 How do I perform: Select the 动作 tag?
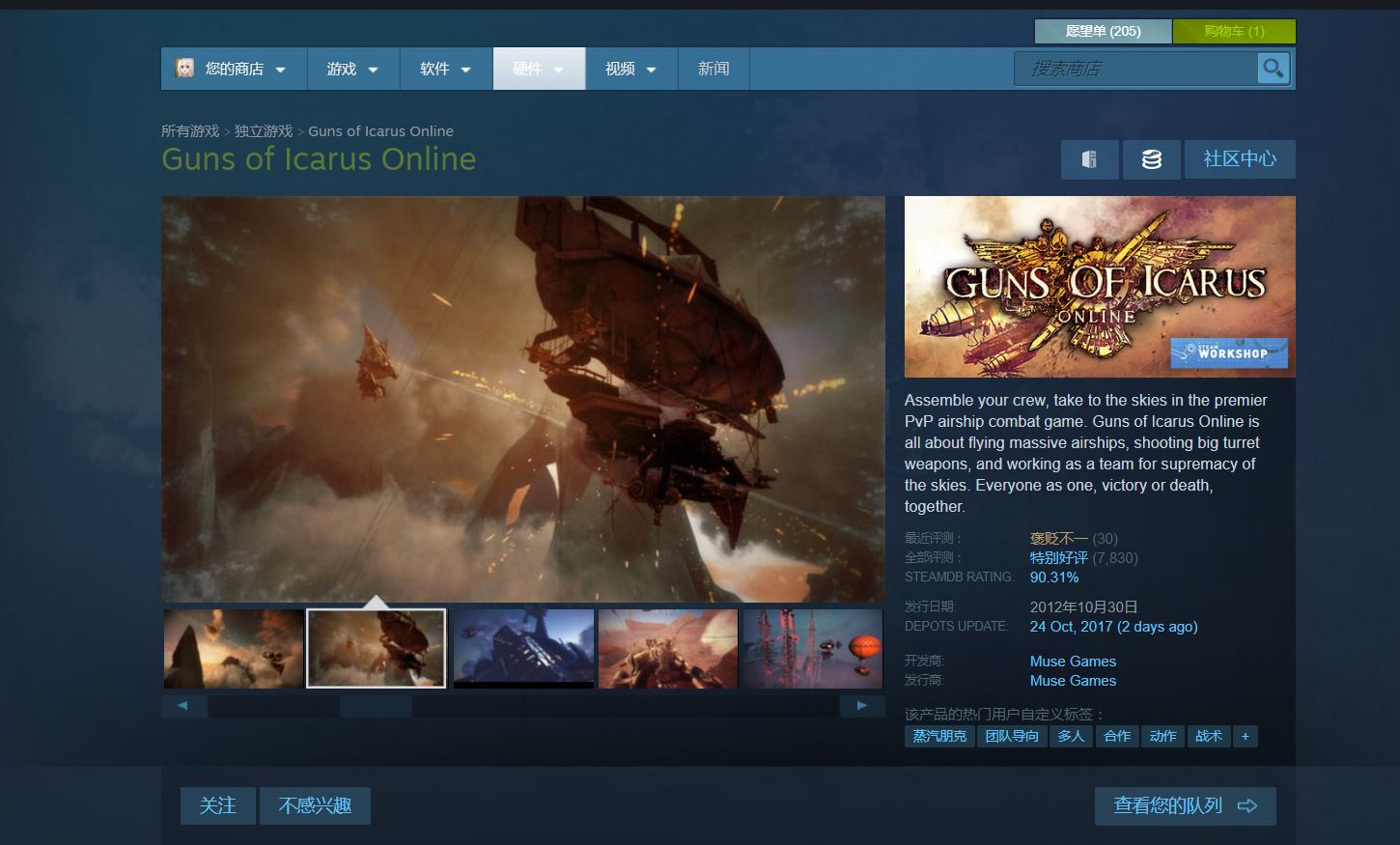coord(1162,736)
